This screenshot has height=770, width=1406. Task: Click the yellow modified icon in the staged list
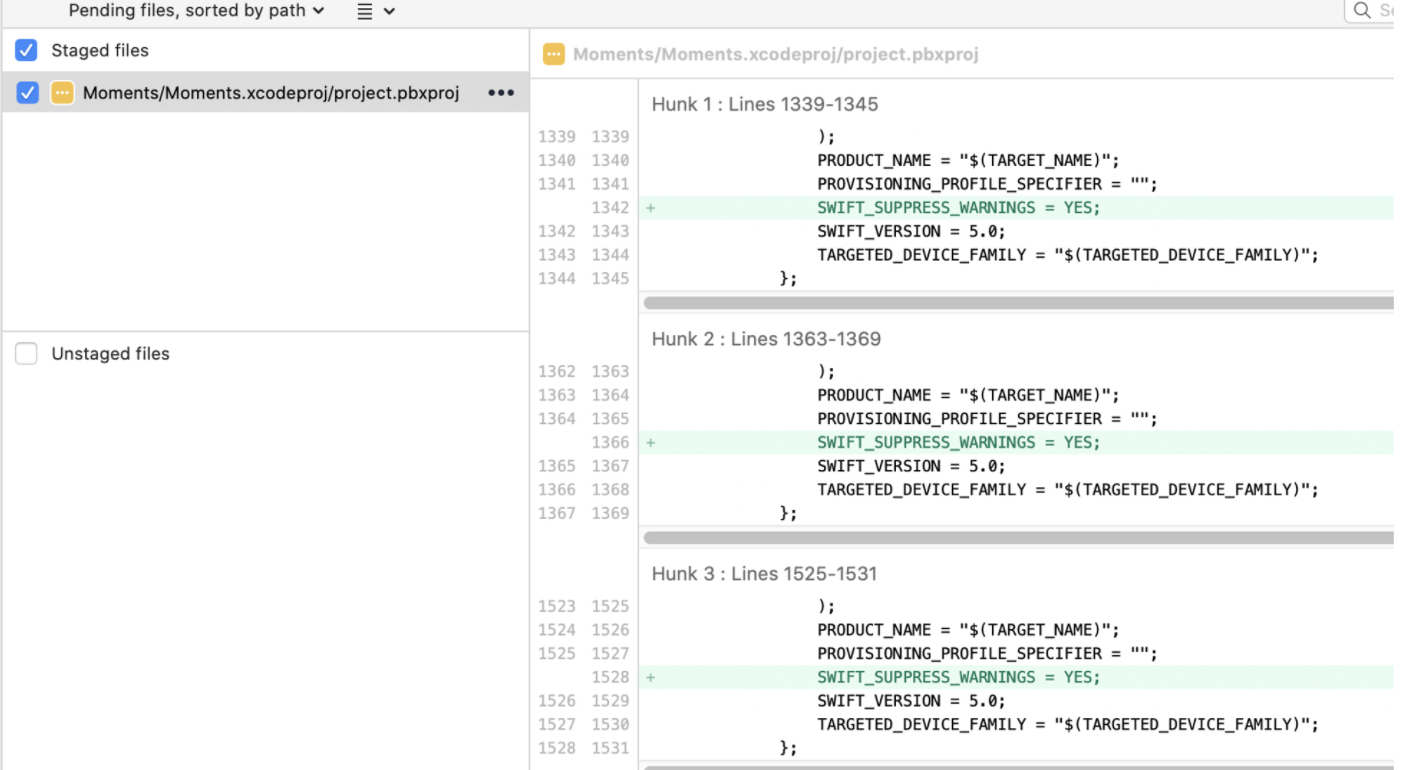point(62,93)
